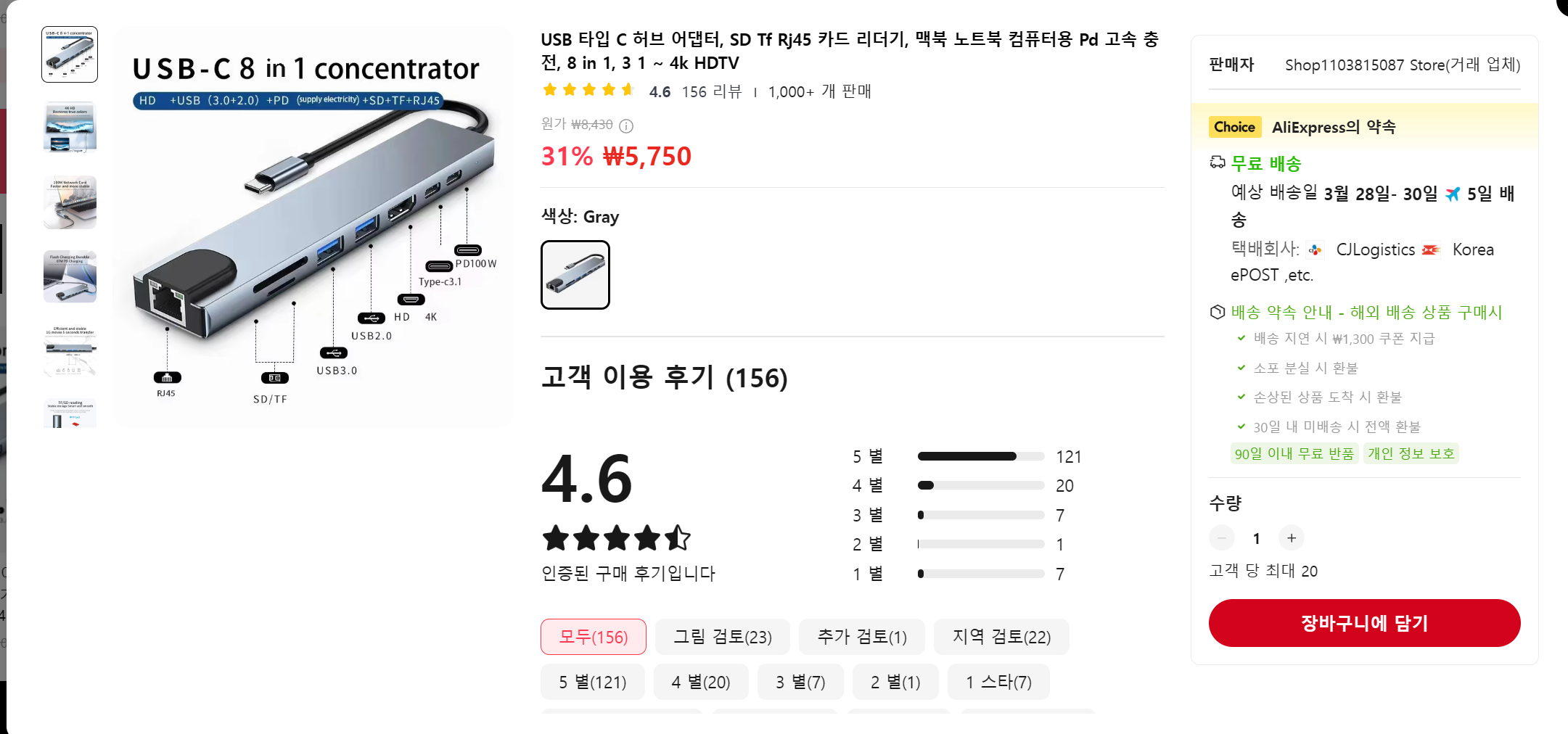Filter by 3 별(7) reviews

(x=800, y=683)
